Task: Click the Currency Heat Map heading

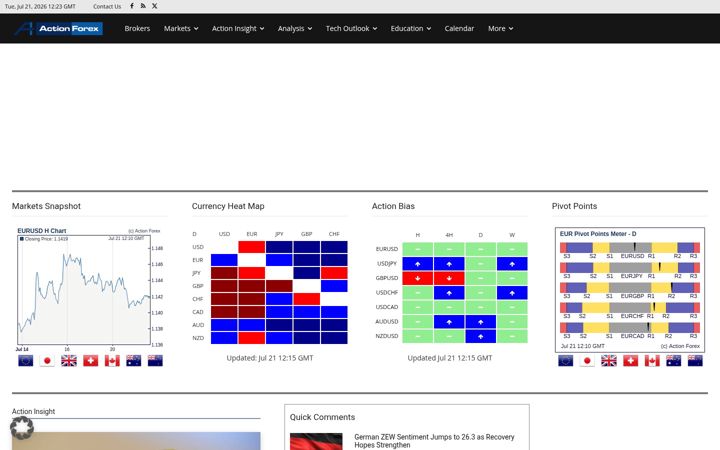Action: click(228, 206)
